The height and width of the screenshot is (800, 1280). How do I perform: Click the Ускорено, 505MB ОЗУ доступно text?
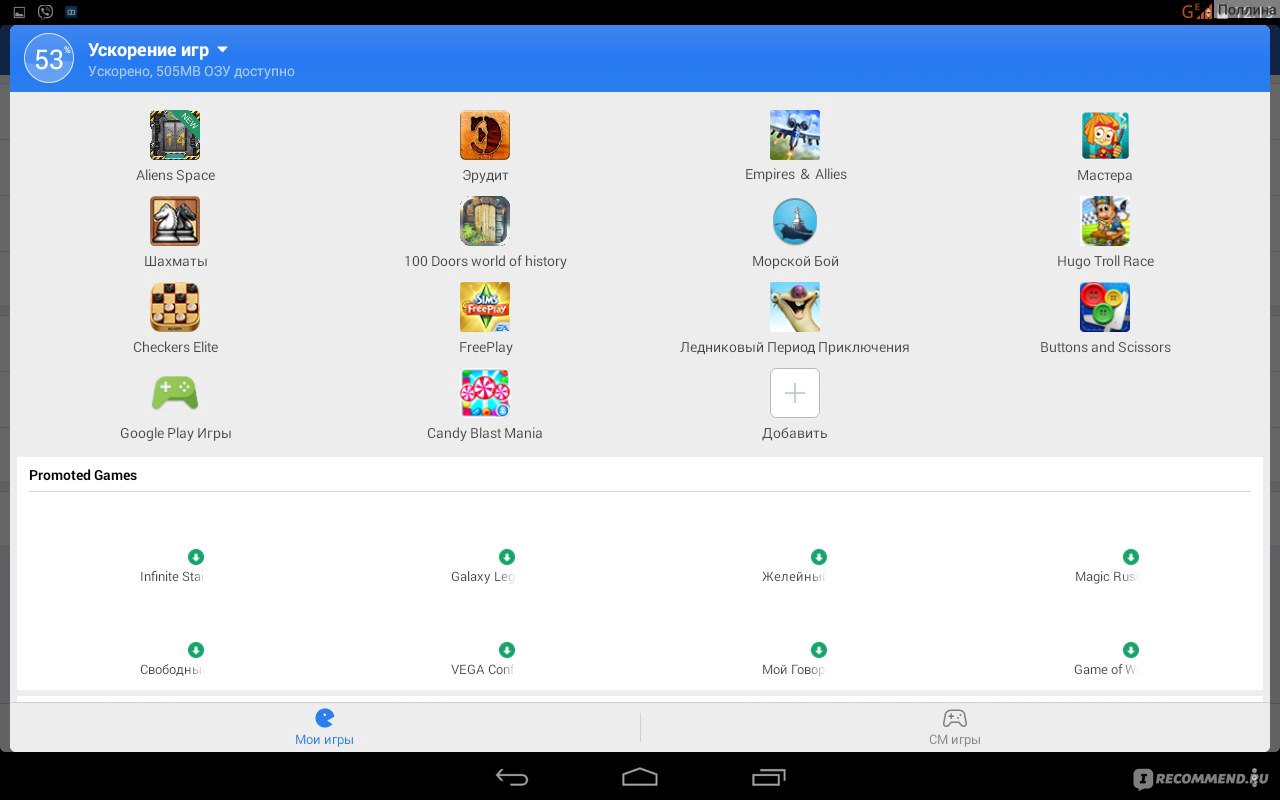click(191, 72)
